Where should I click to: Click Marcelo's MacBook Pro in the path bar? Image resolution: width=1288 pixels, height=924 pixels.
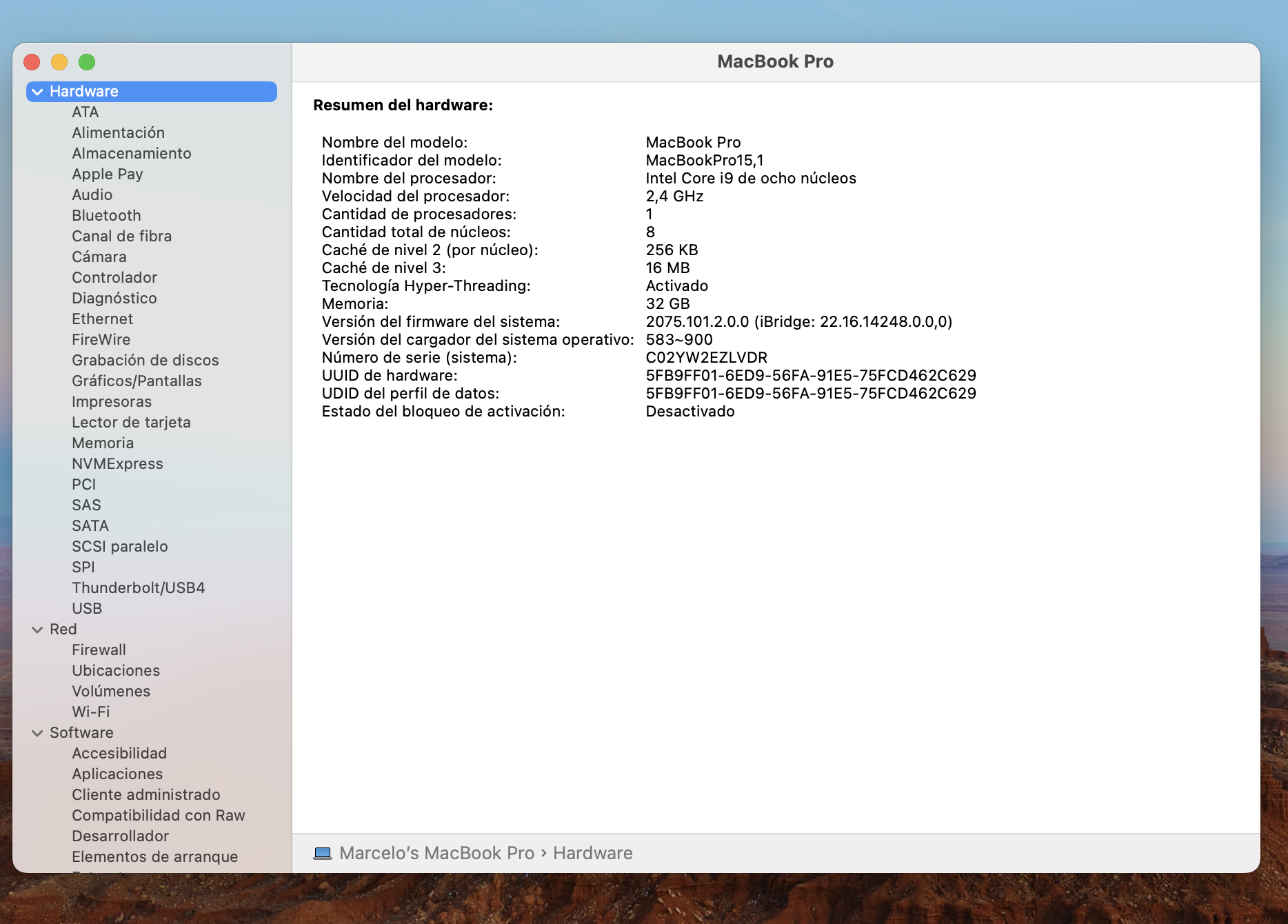(436, 854)
